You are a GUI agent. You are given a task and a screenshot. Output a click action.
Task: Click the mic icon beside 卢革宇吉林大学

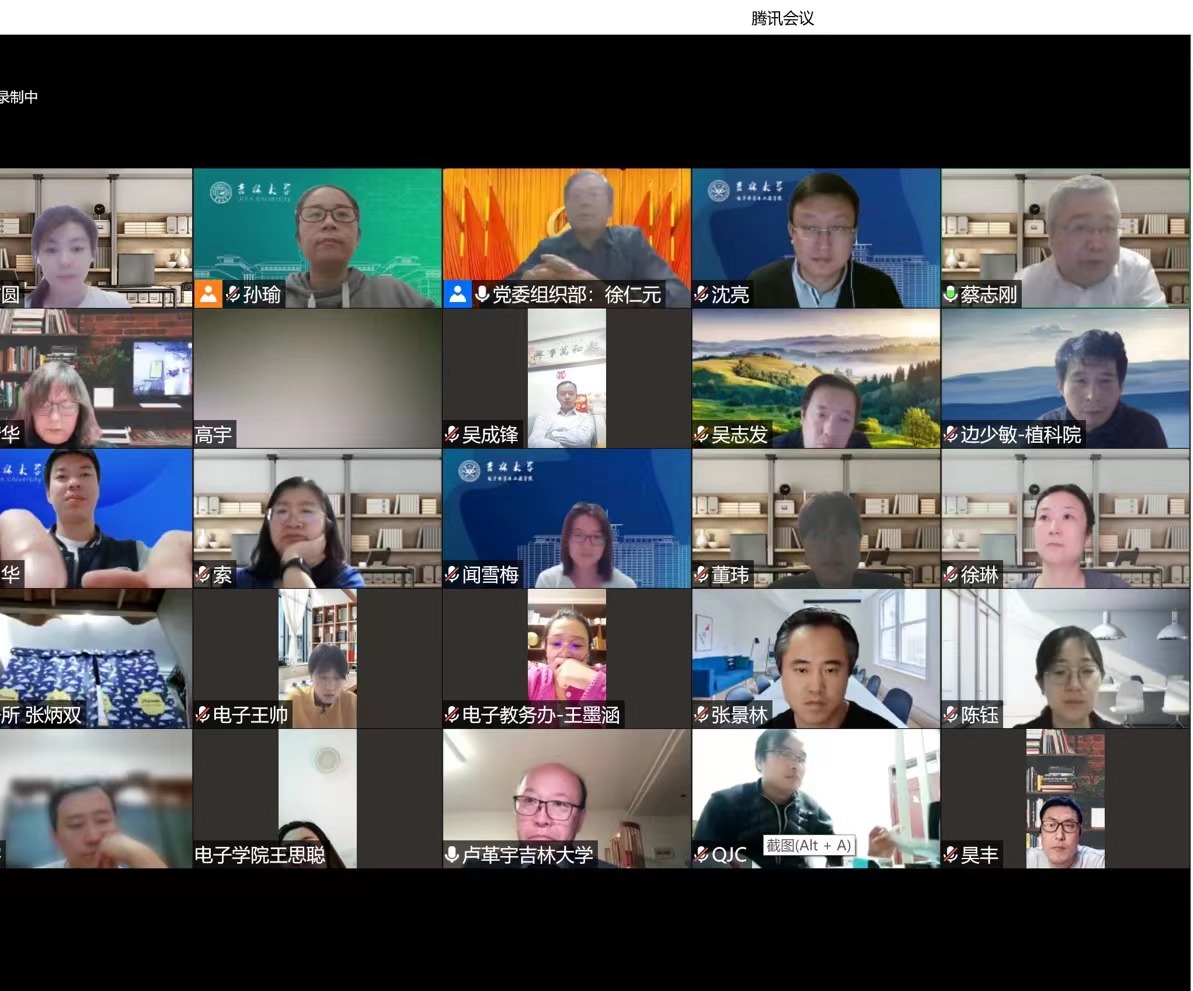(x=452, y=855)
